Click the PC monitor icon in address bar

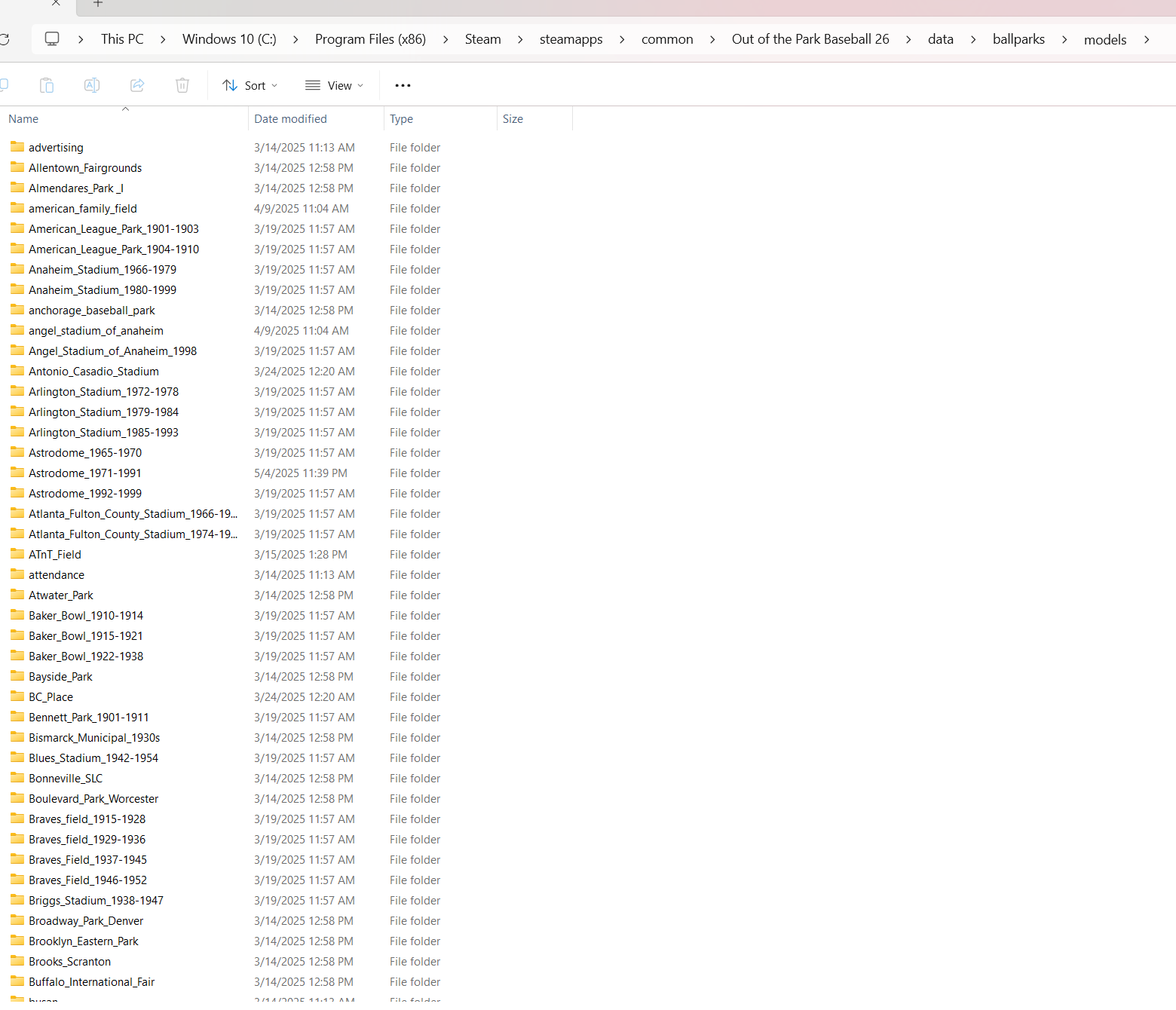click(x=52, y=39)
